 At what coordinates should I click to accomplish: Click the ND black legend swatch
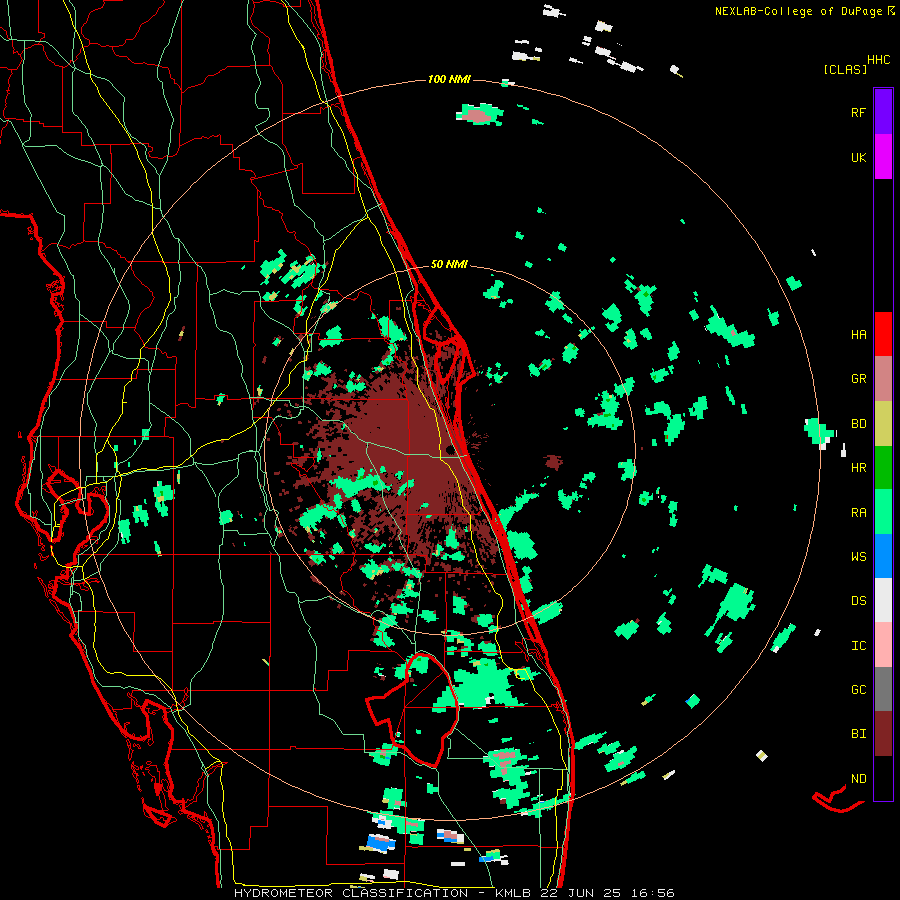pos(883,778)
